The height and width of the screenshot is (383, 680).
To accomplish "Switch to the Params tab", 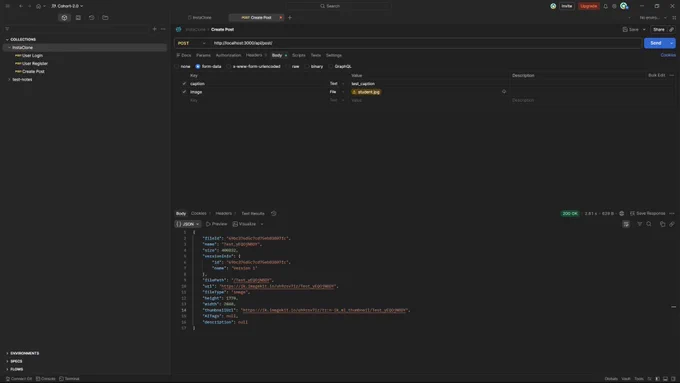I will coord(203,56).
